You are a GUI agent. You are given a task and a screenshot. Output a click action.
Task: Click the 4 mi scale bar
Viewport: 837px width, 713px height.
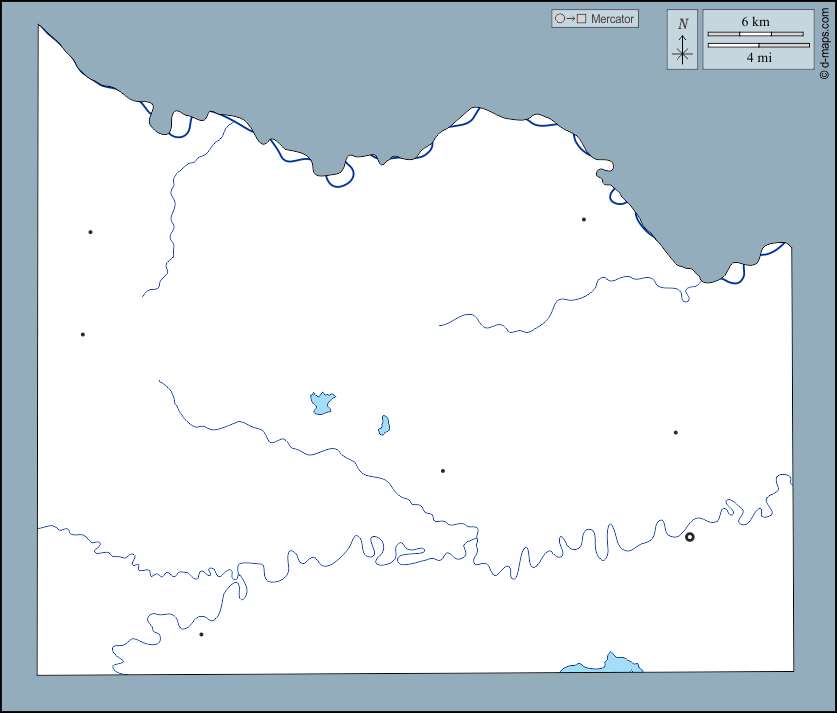point(758,45)
